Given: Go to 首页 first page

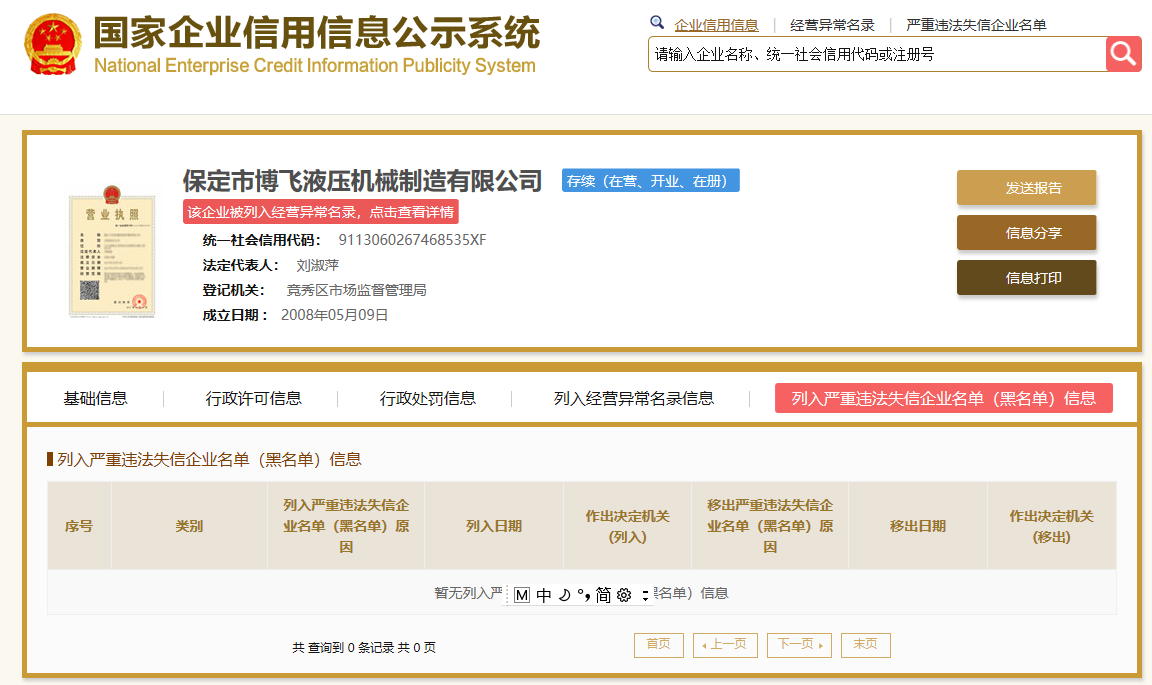Looking at the screenshot, I should pos(659,645).
